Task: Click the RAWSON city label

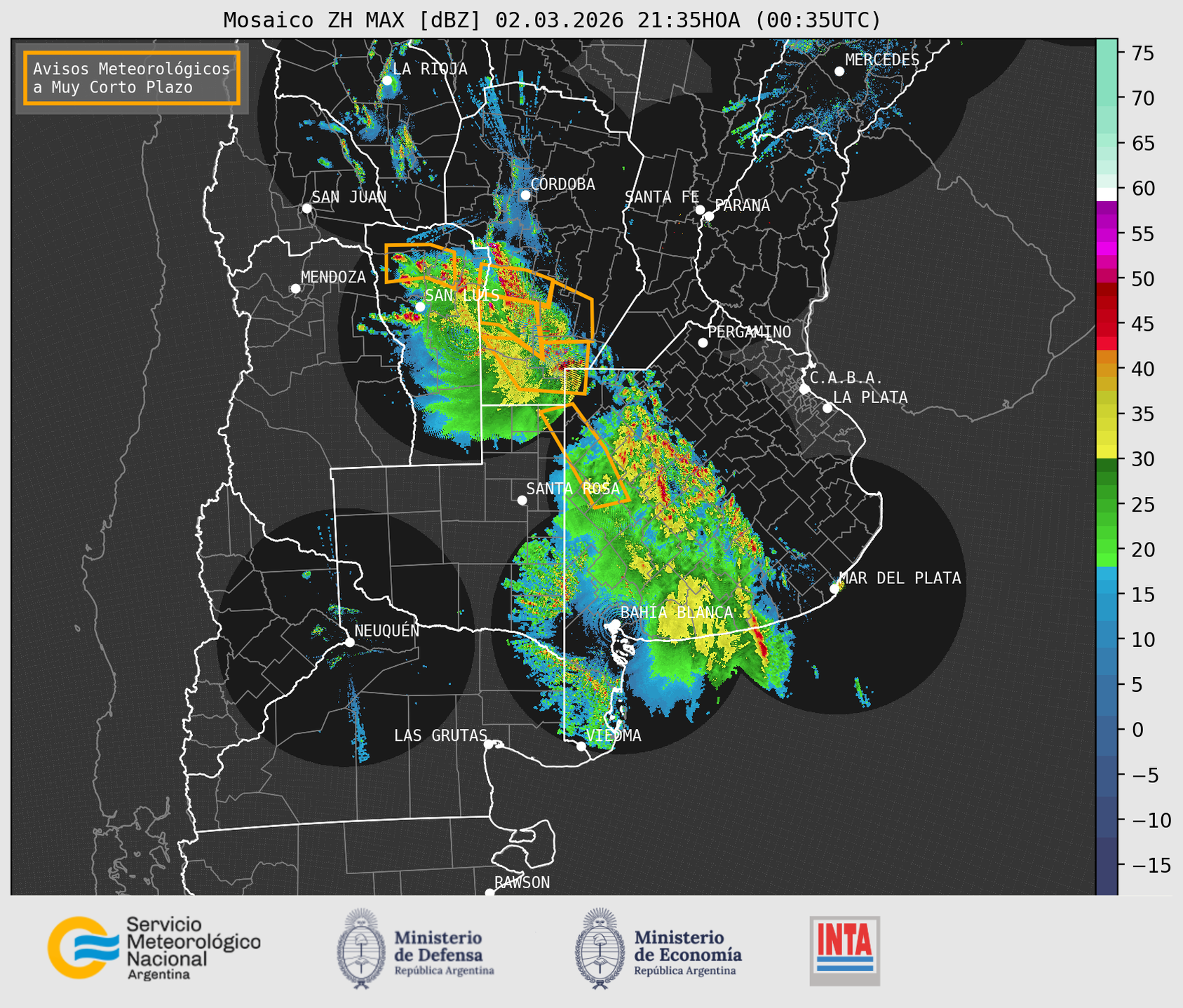Action: click(x=522, y=883)
